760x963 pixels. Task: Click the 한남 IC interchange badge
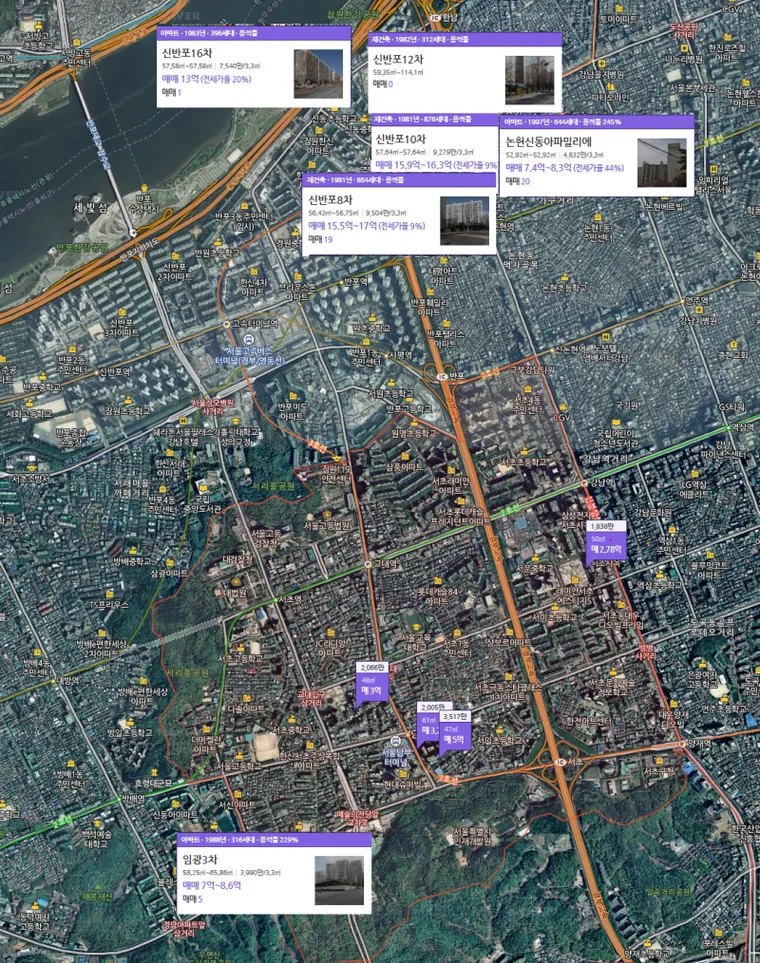(x=435, y=18)
